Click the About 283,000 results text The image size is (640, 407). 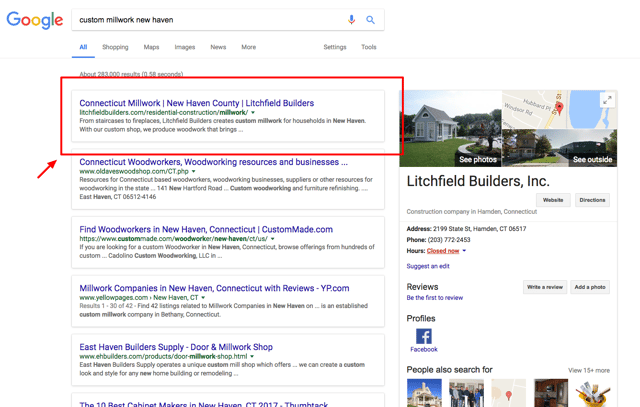[131, 74]
